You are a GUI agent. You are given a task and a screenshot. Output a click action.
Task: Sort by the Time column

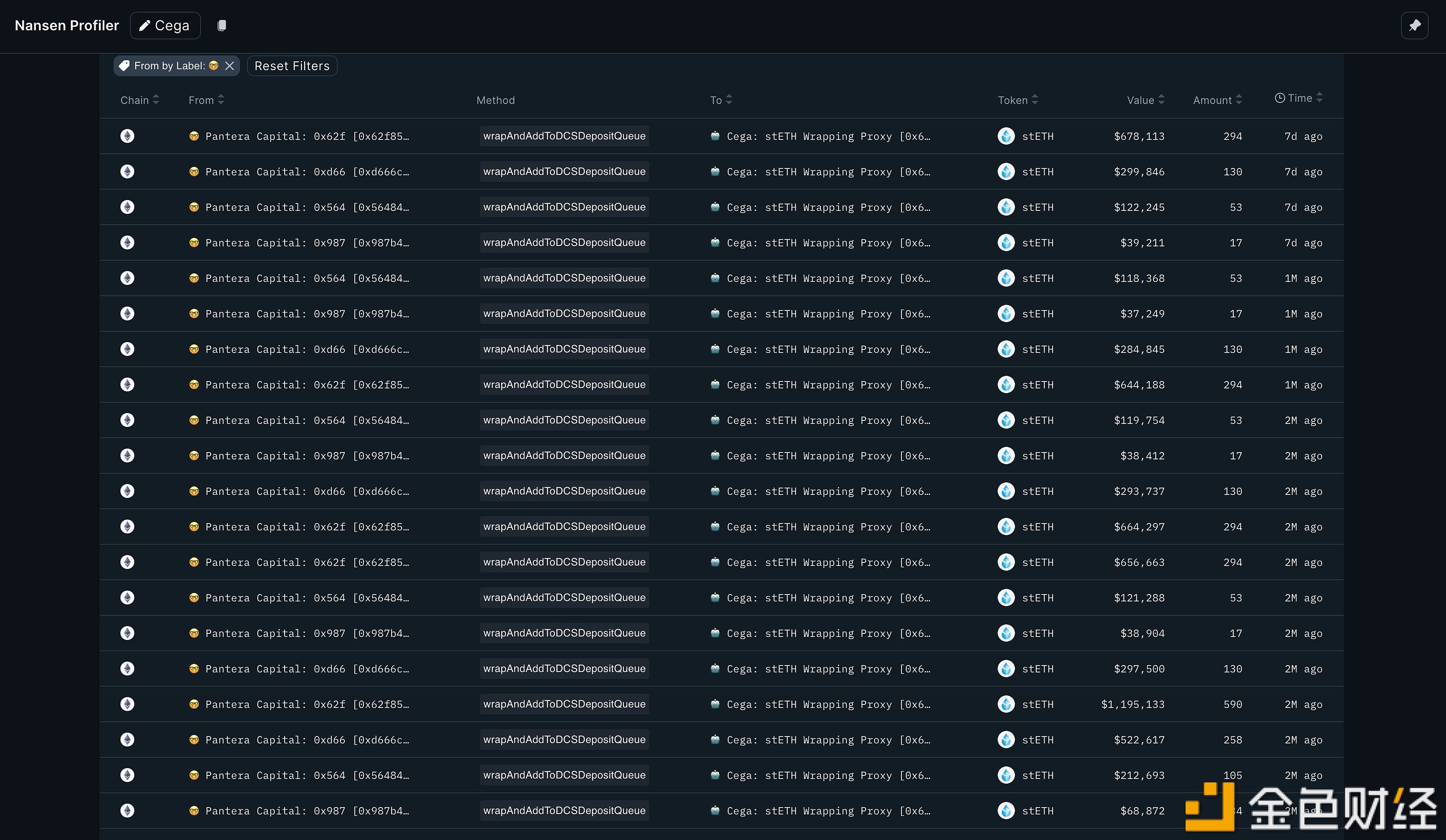click(x=1299, y=98)
